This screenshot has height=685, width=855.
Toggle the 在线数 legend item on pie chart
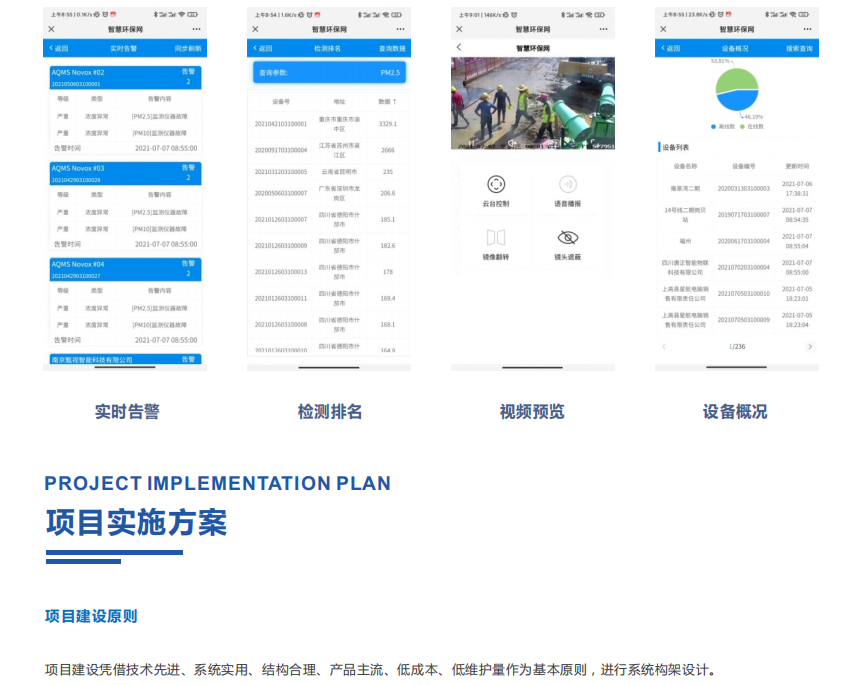point(753,126)
